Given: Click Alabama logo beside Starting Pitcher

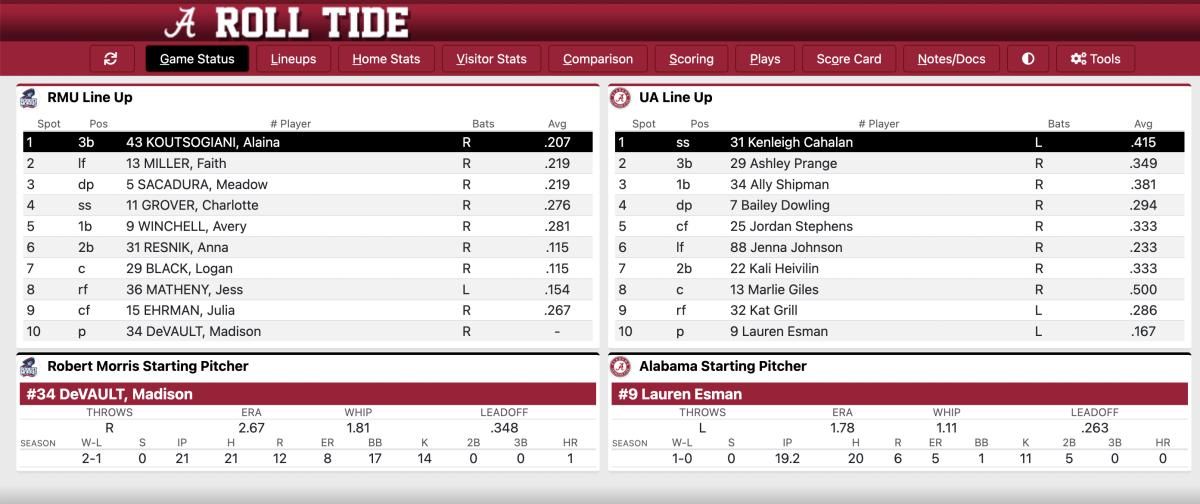Looking at the screenshot, I should click(x=620, y=366).
